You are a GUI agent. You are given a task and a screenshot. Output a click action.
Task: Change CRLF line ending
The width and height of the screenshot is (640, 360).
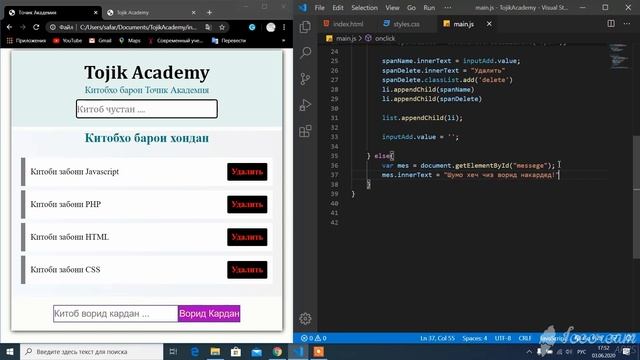[x=524, y=338]
